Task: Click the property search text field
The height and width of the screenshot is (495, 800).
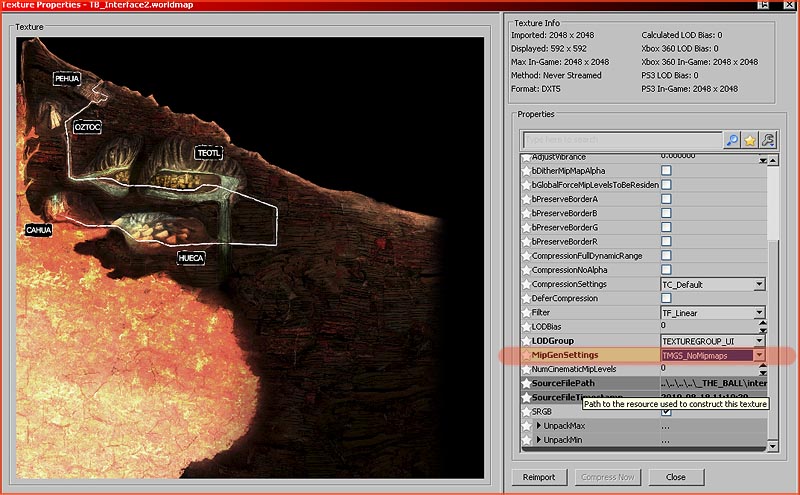Action: [x=622, y=140]
